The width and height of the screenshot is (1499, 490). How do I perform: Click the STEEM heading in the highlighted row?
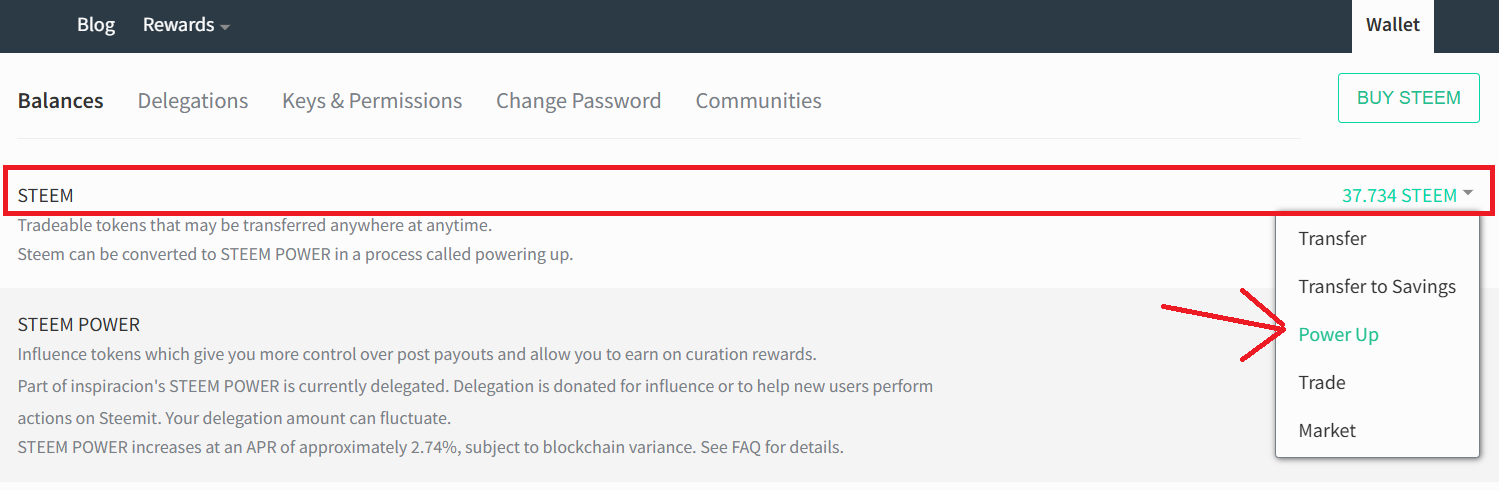pyautogui.click(x=46, y=195)
